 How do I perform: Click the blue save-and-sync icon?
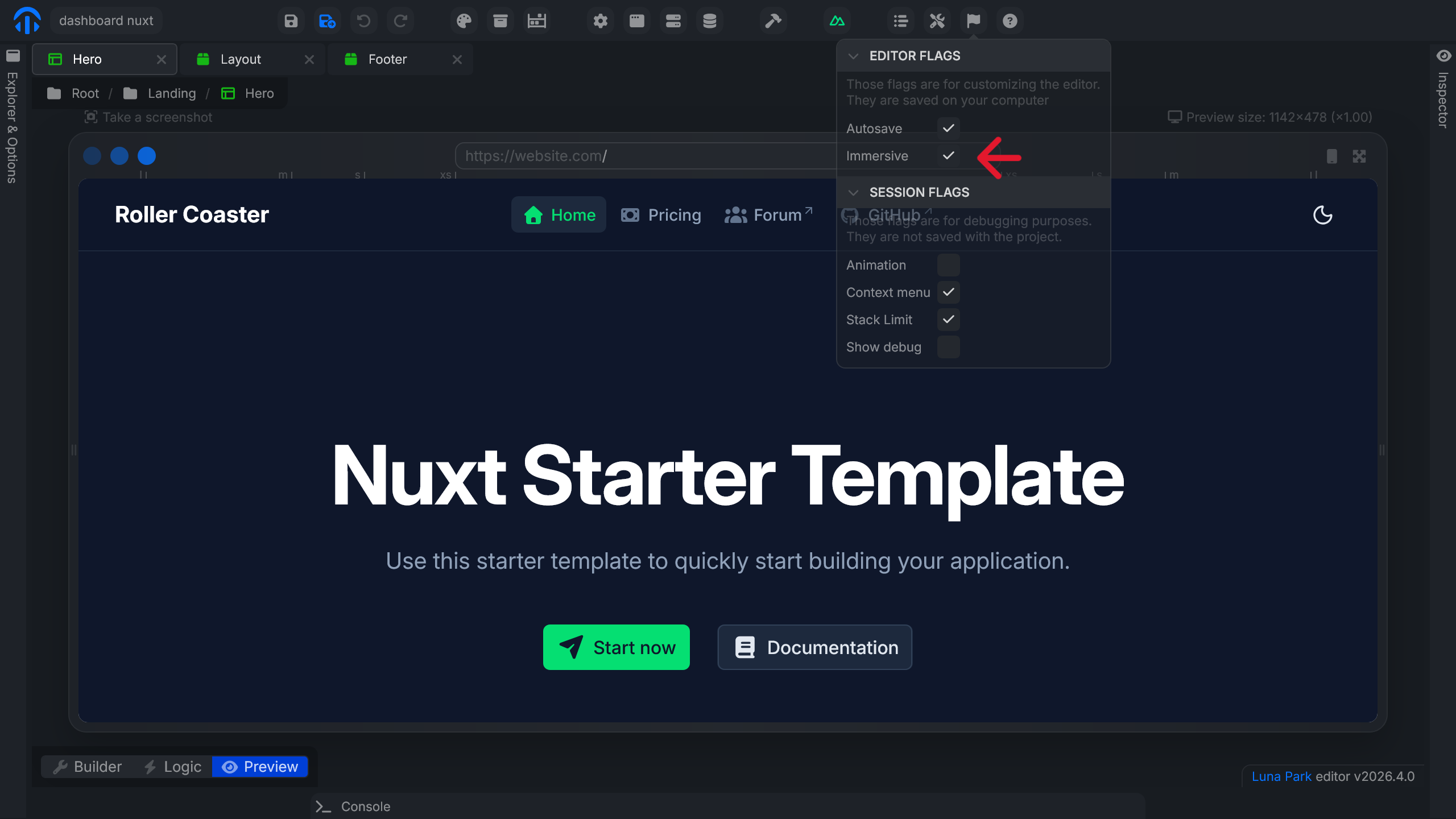point(327,21)
